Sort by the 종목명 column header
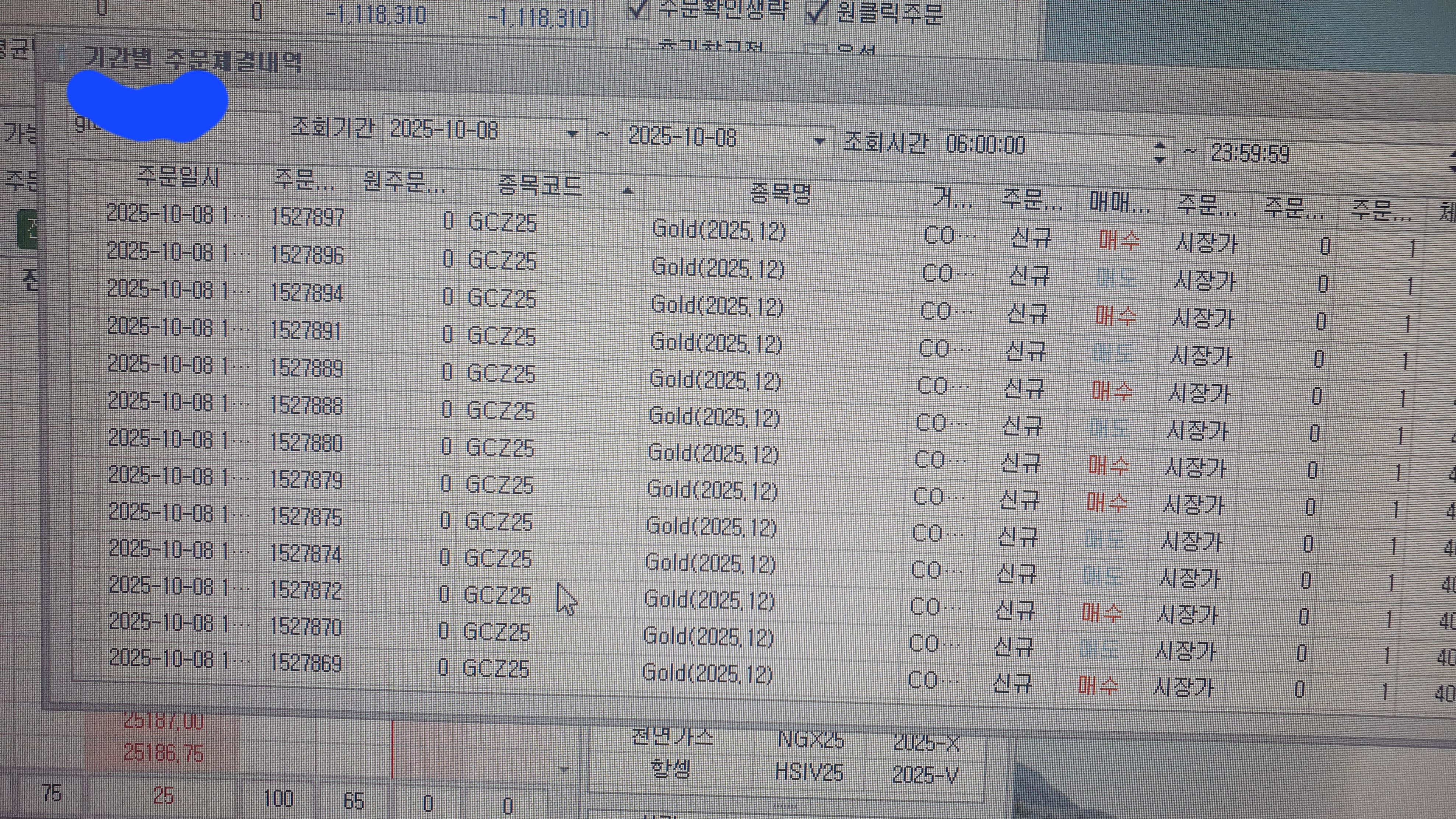The width and height of the screenshot is (1456, 819). click(x=780, y=195)
